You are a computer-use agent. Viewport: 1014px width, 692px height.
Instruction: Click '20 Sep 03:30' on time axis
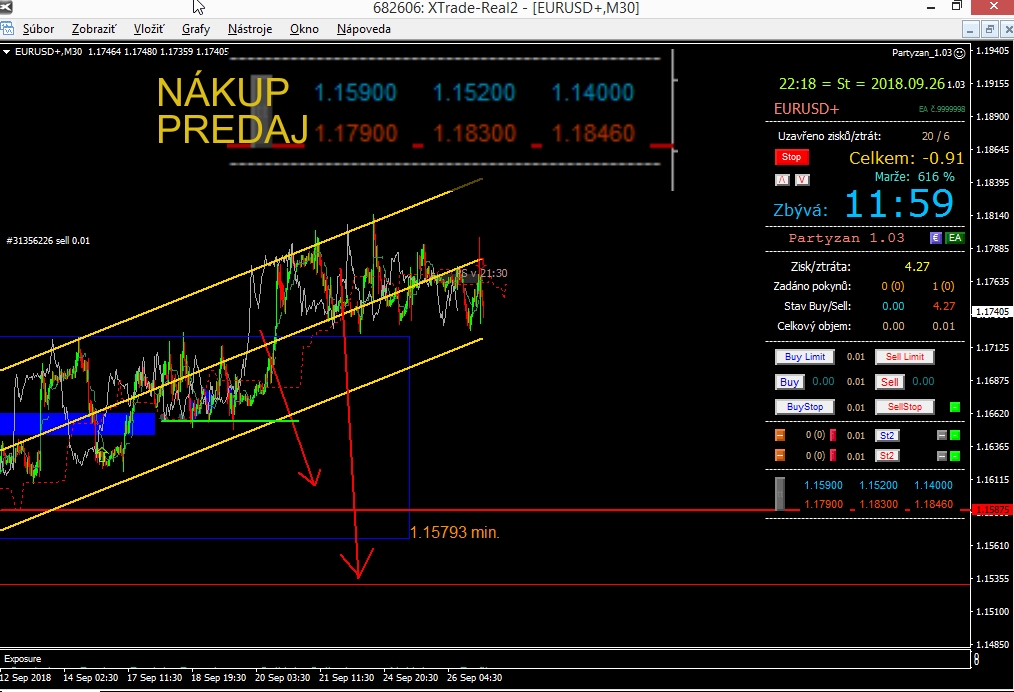coord(282,678)
